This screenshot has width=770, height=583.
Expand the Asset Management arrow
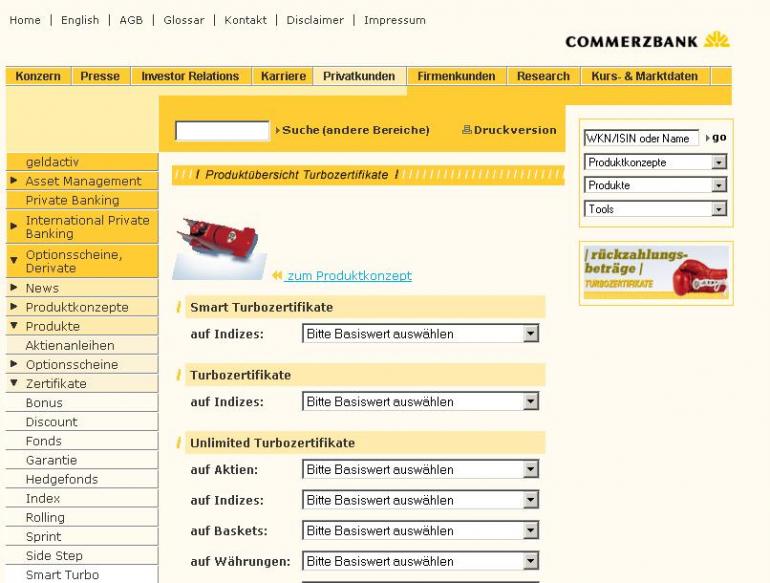[14, 181]
